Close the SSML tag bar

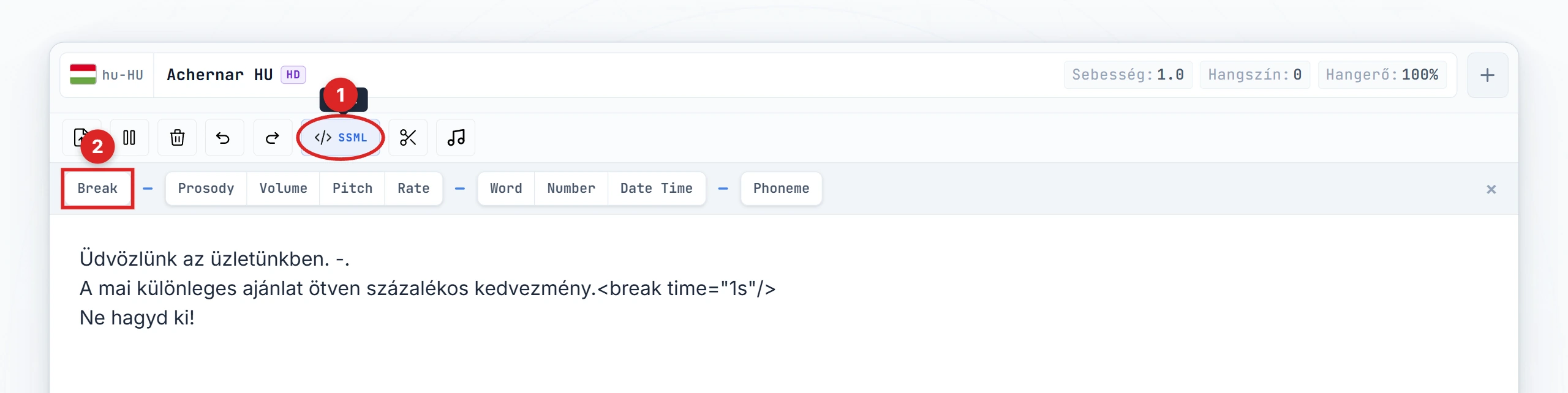[x=1491, y=189]
